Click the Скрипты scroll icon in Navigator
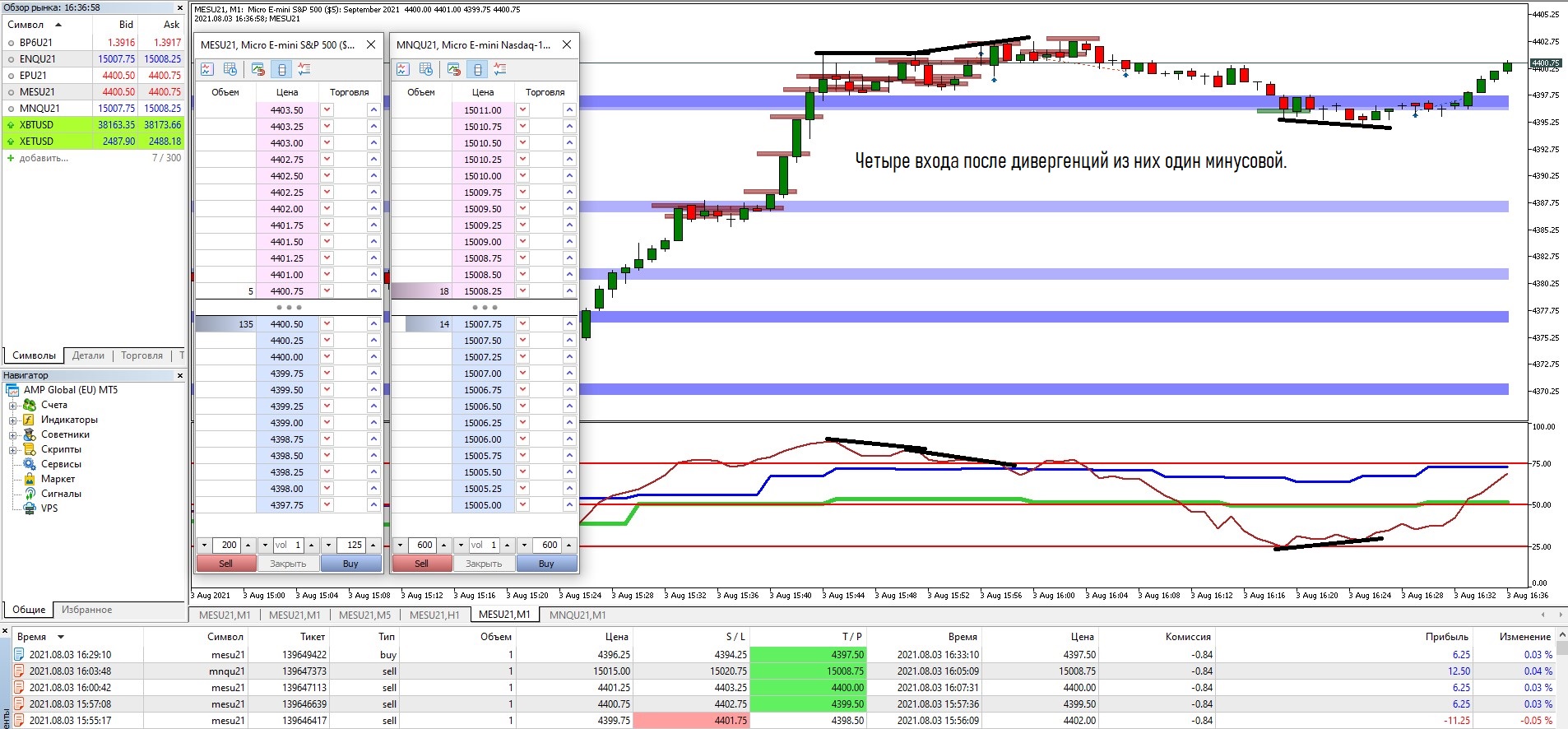The height and width of the screenshot is (729, 1568). pyautogui.click(x=30, y=449)
